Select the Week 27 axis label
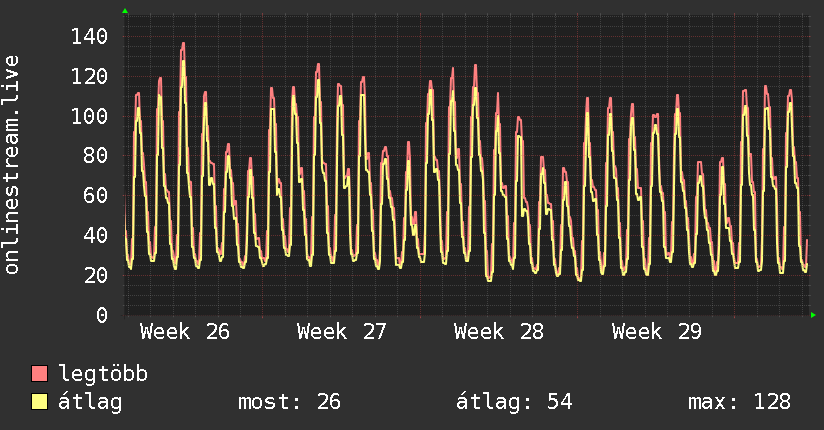Image resolution: width=824 pixels, height=430 pixels. point(342,332)
